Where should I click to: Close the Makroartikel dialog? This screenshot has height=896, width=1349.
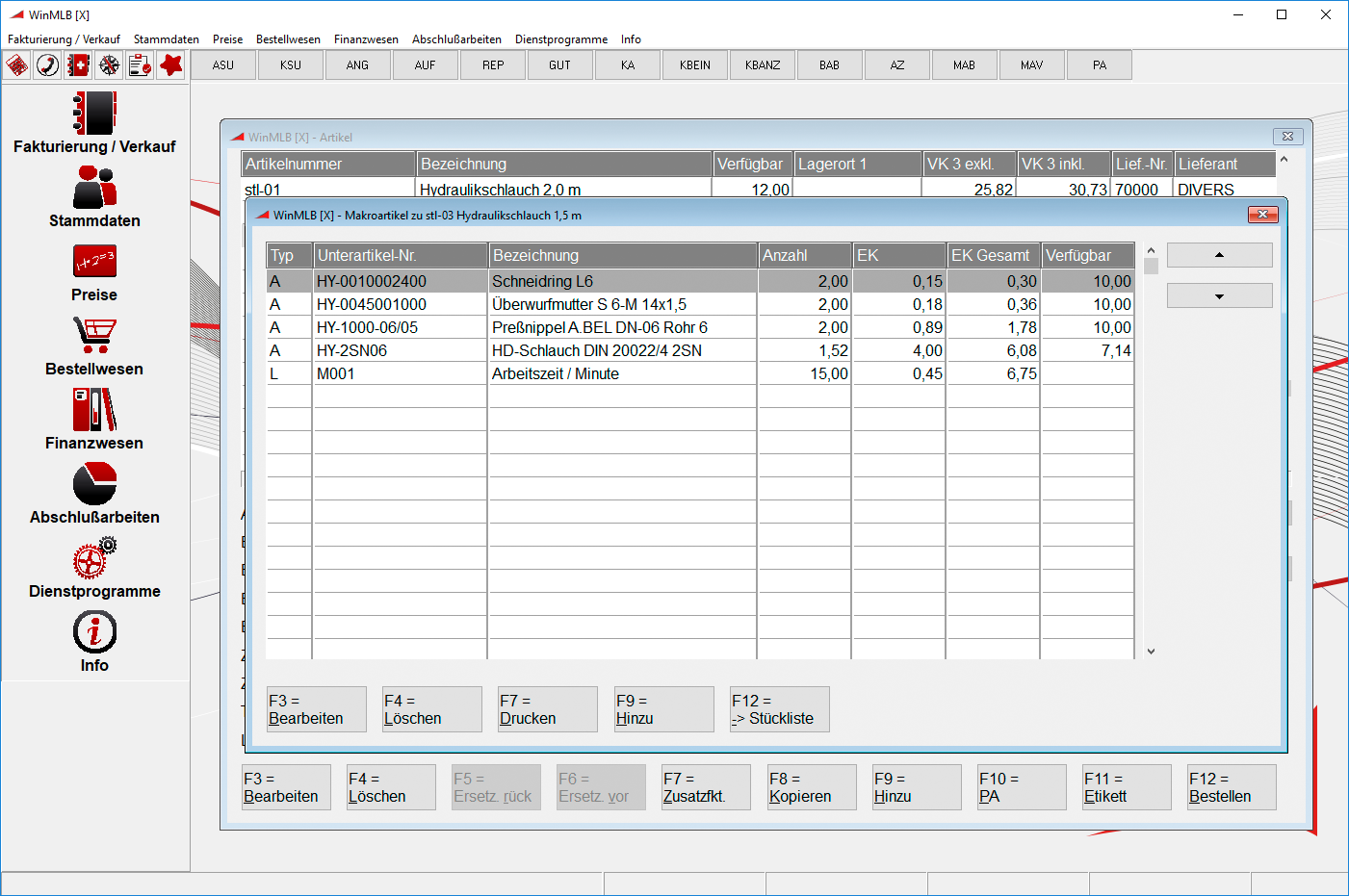[x=1262, y=214]
